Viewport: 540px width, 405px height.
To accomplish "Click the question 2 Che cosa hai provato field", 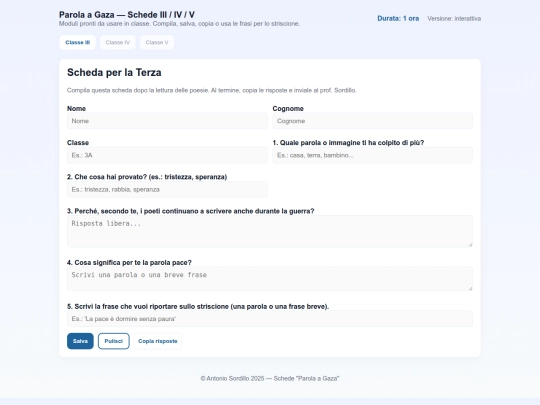I will coord(167,189).
